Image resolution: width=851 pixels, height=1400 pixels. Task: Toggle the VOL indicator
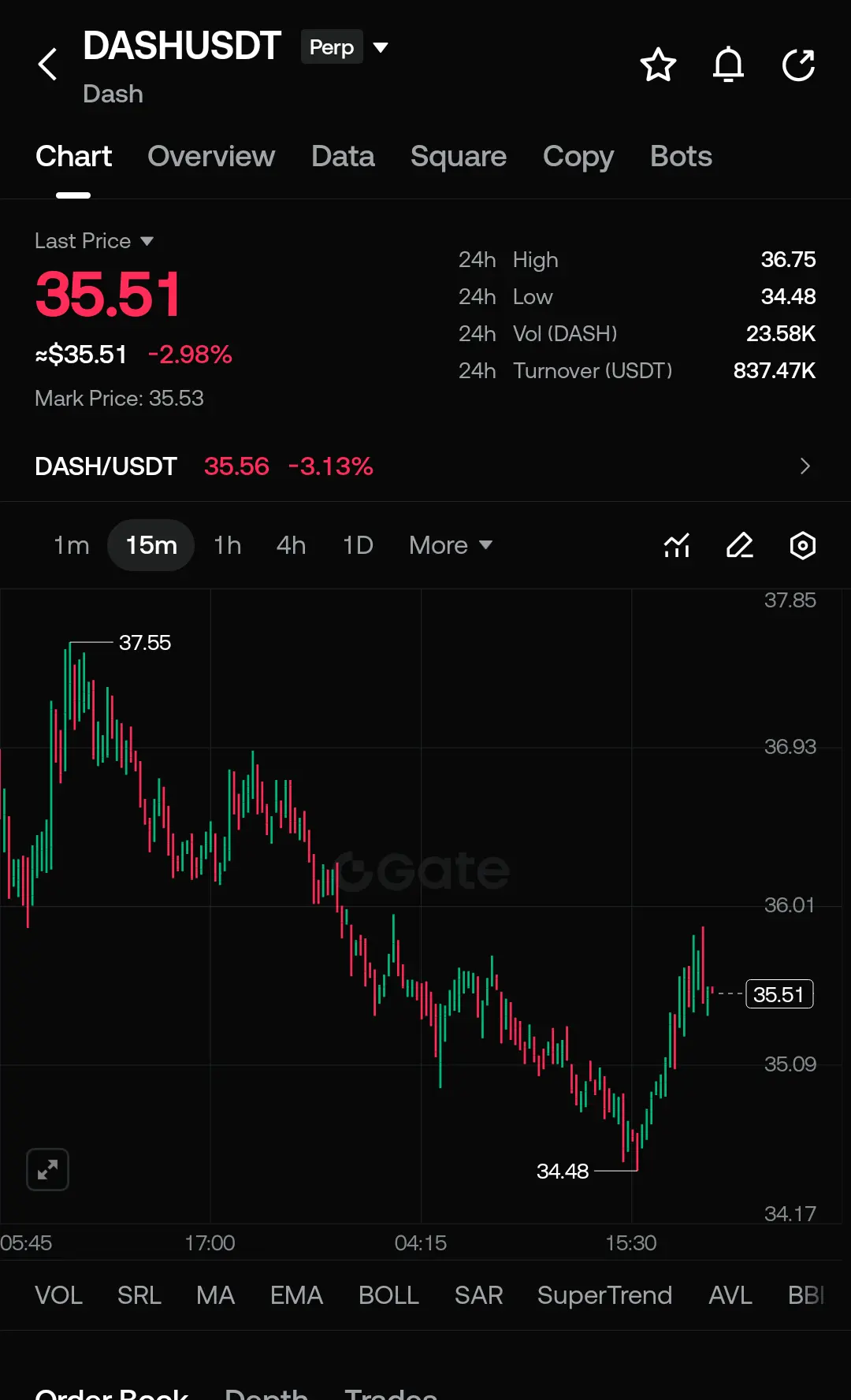pos(58,1295)
